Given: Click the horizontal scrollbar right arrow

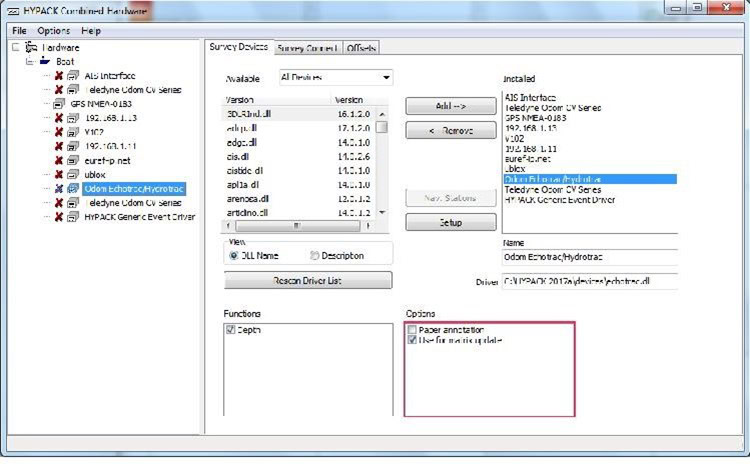Looking at the screenshot, I should click(368, 225).
